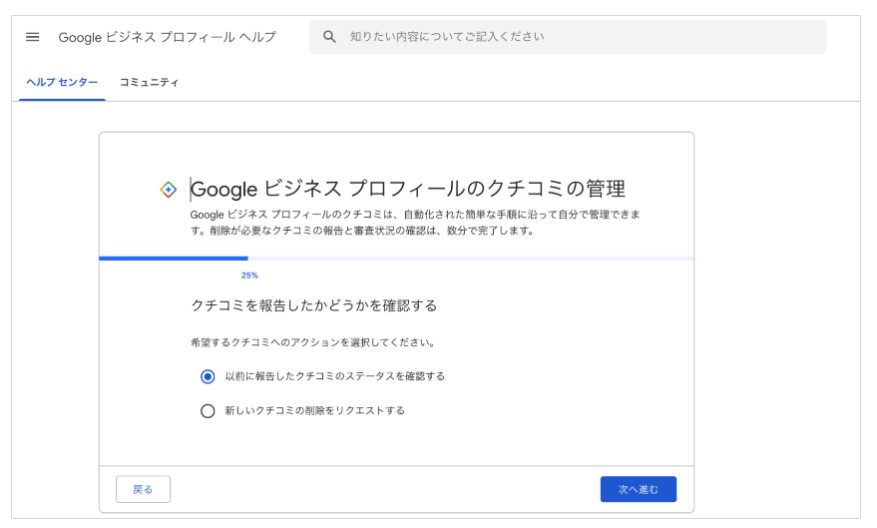Screen dimensions: 877x528
Task: Click the 25% progress label
Action: click(x=249, y=275)
